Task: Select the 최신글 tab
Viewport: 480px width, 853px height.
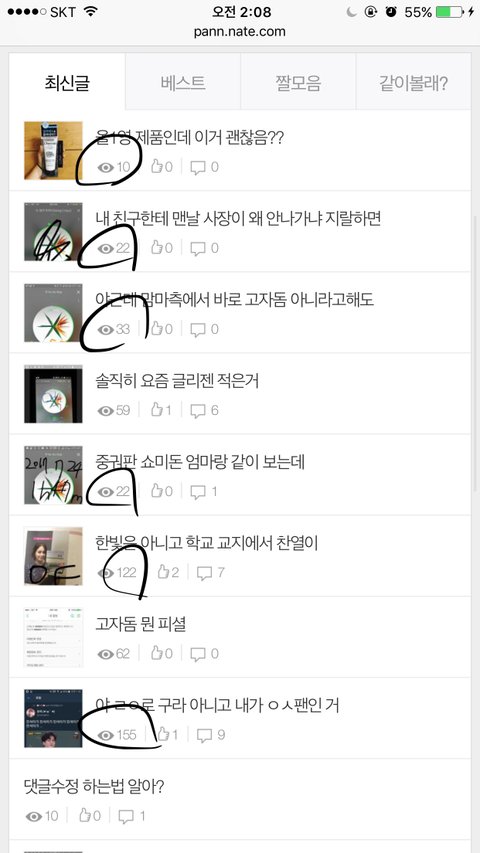Action: coord(67,83)
